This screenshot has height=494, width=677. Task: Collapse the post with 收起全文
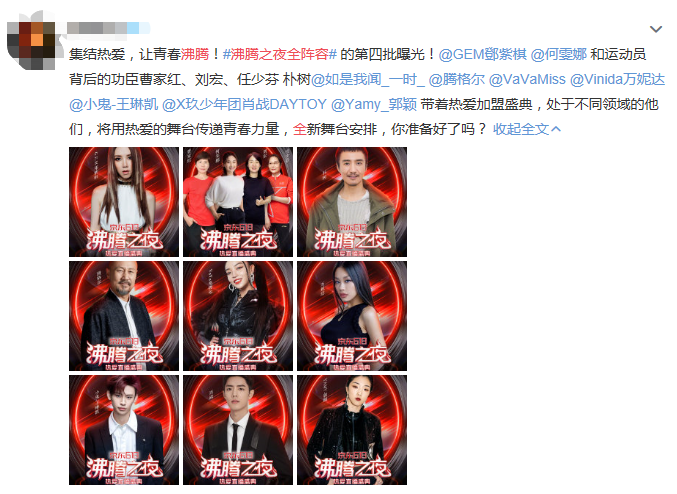(x=527, y=129)
